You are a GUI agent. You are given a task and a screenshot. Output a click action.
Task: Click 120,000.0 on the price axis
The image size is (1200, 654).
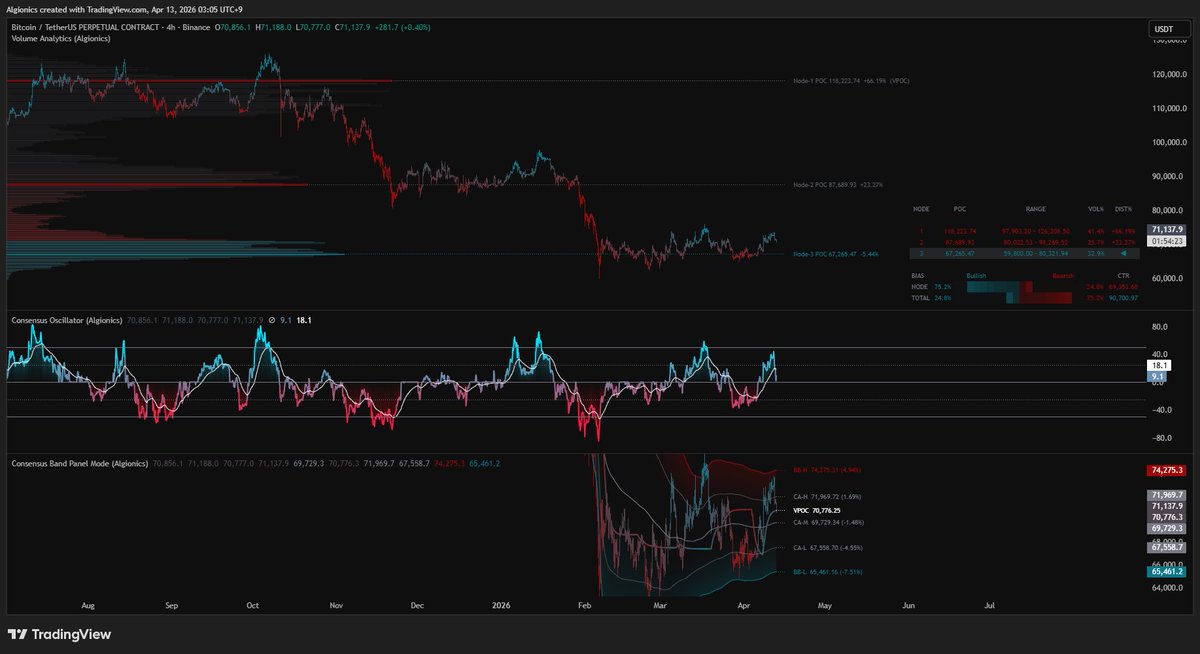(1168, 75)
